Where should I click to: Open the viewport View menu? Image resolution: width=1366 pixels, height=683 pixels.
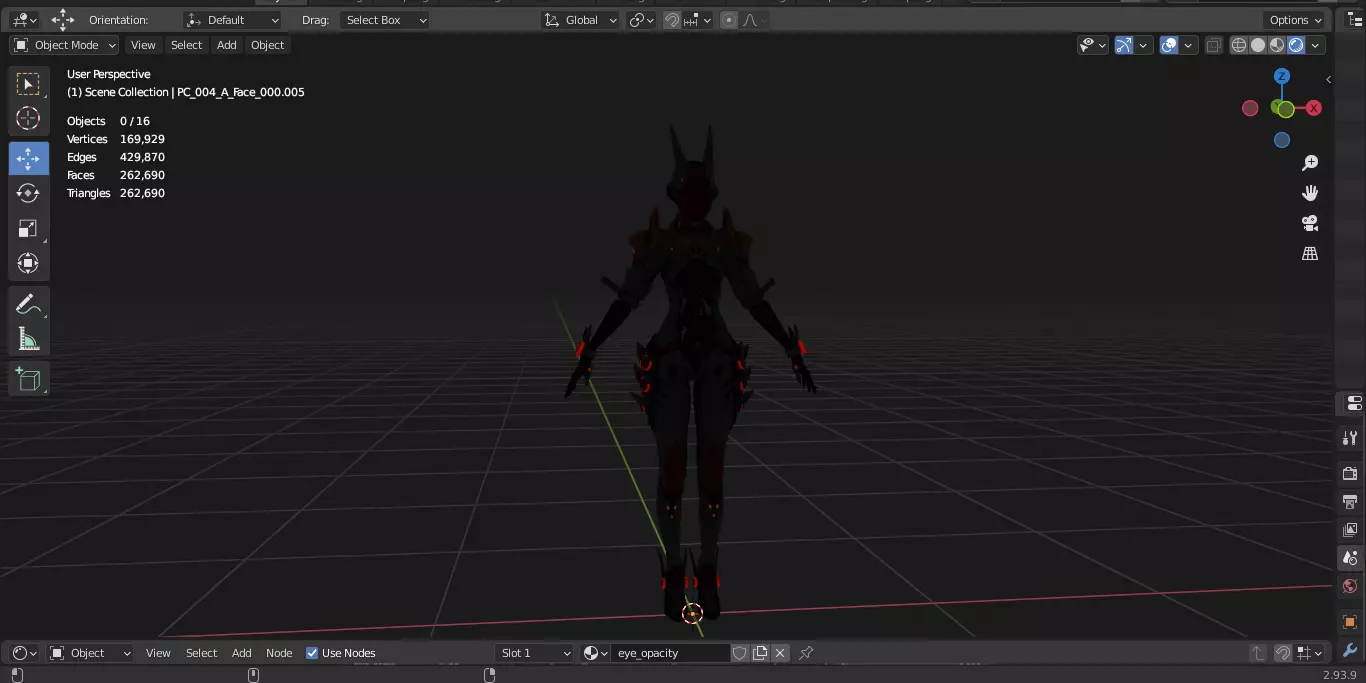pyautogui.click(x=143, y=45)
